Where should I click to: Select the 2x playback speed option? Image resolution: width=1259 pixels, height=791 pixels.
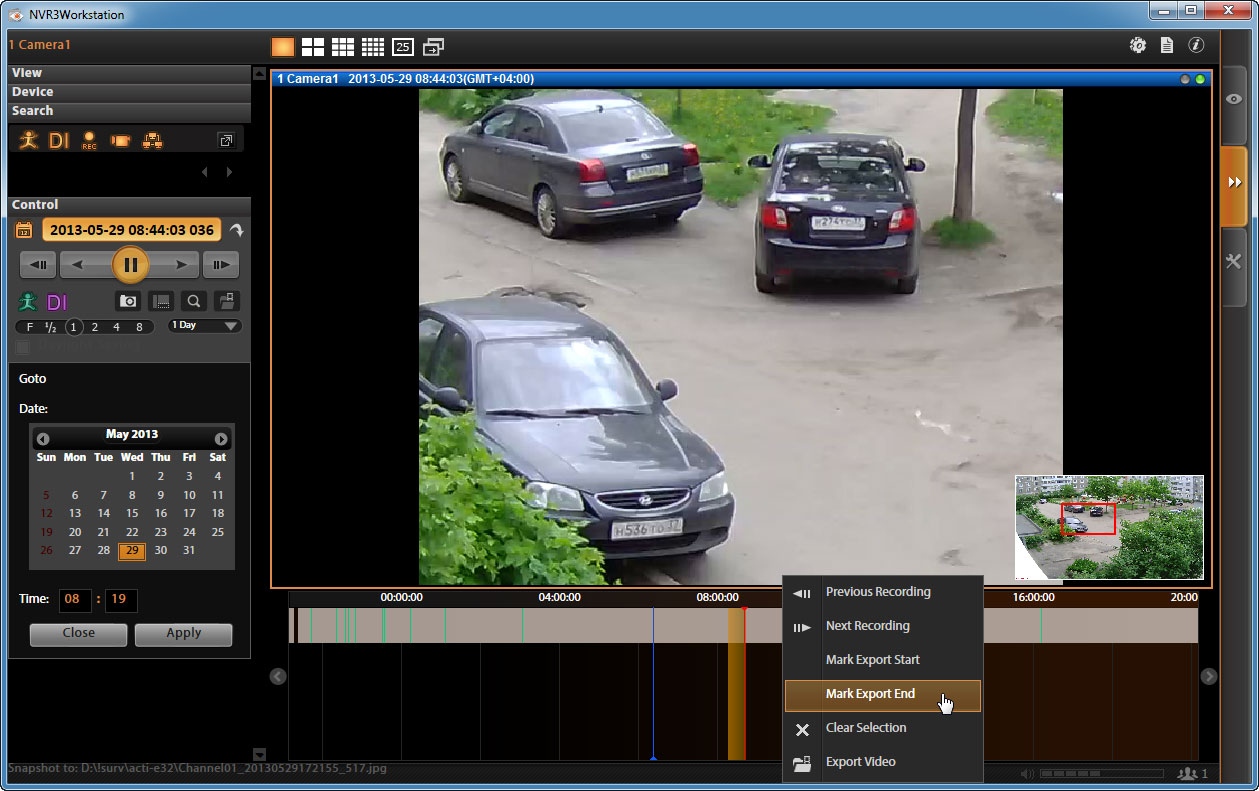95,327
